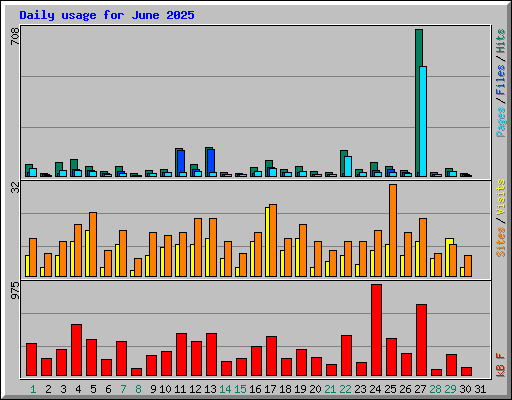This screenshot has width=512, height=400.
Task: Click the day "18" label on x-axis
Action: pos(285,389)
